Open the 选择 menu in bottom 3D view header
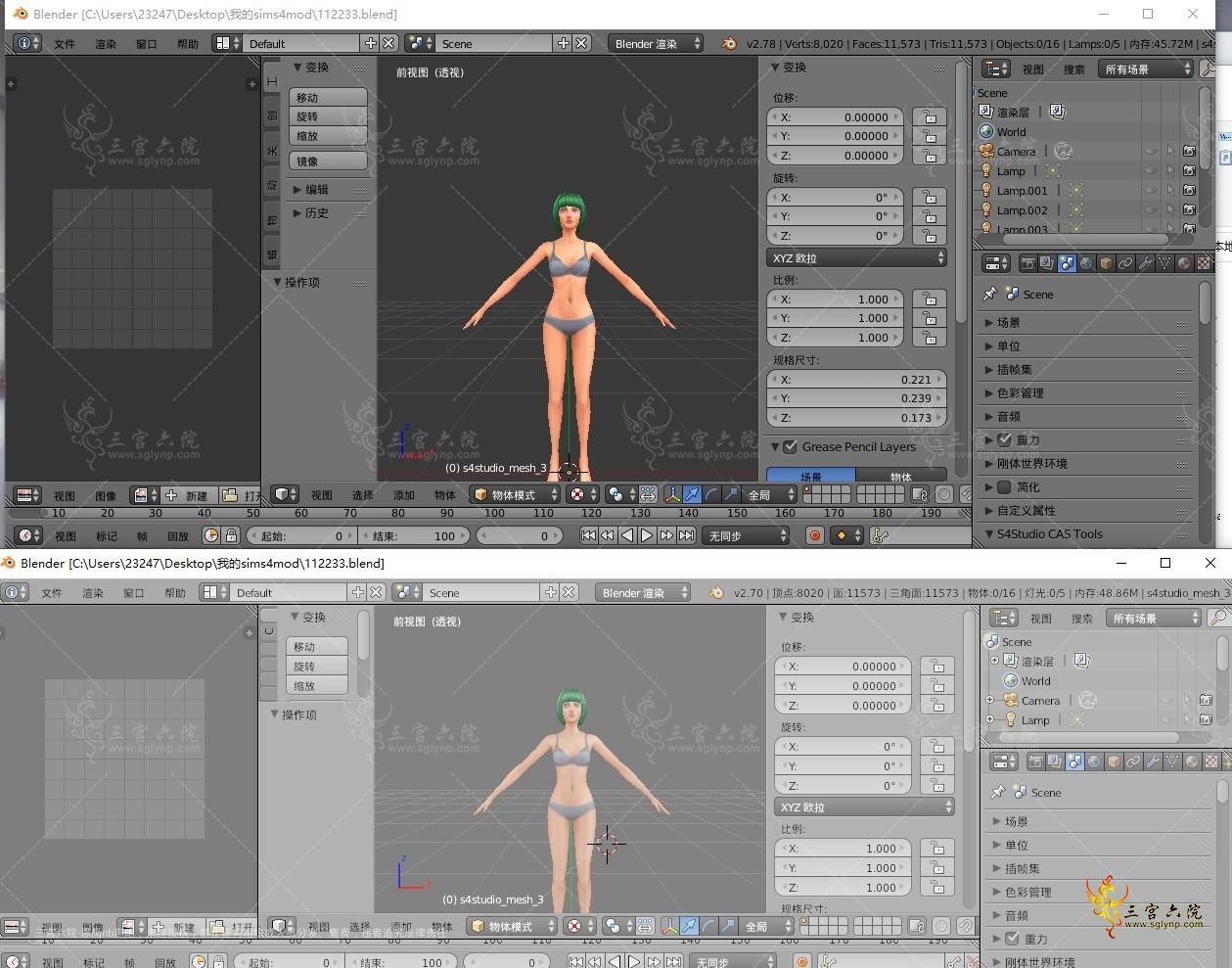 [x=360, y=927]
